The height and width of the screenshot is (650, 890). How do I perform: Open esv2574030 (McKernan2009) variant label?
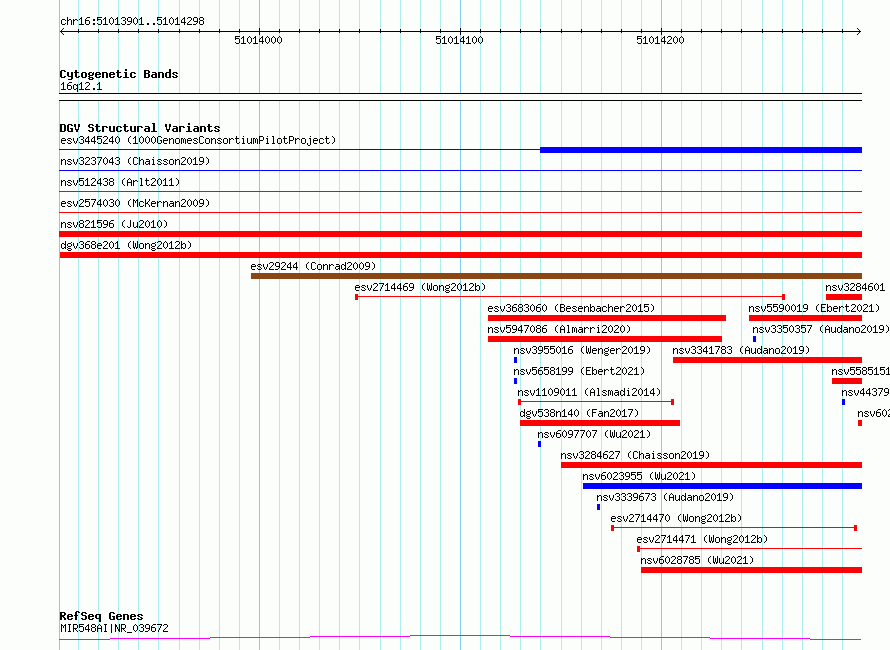tap(135, 203)
